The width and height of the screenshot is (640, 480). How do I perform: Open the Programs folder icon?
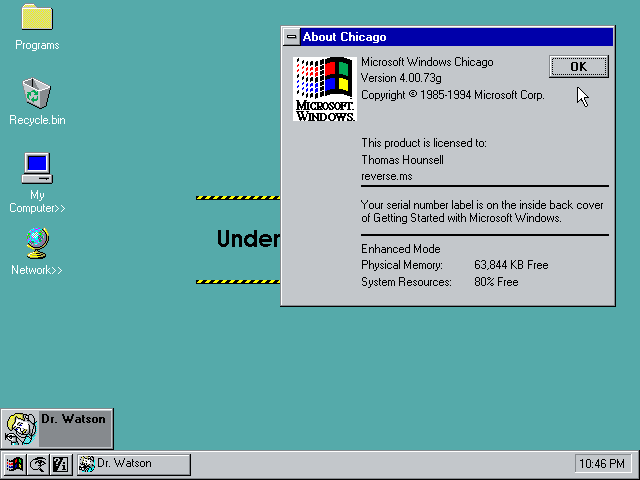[37, 17]
